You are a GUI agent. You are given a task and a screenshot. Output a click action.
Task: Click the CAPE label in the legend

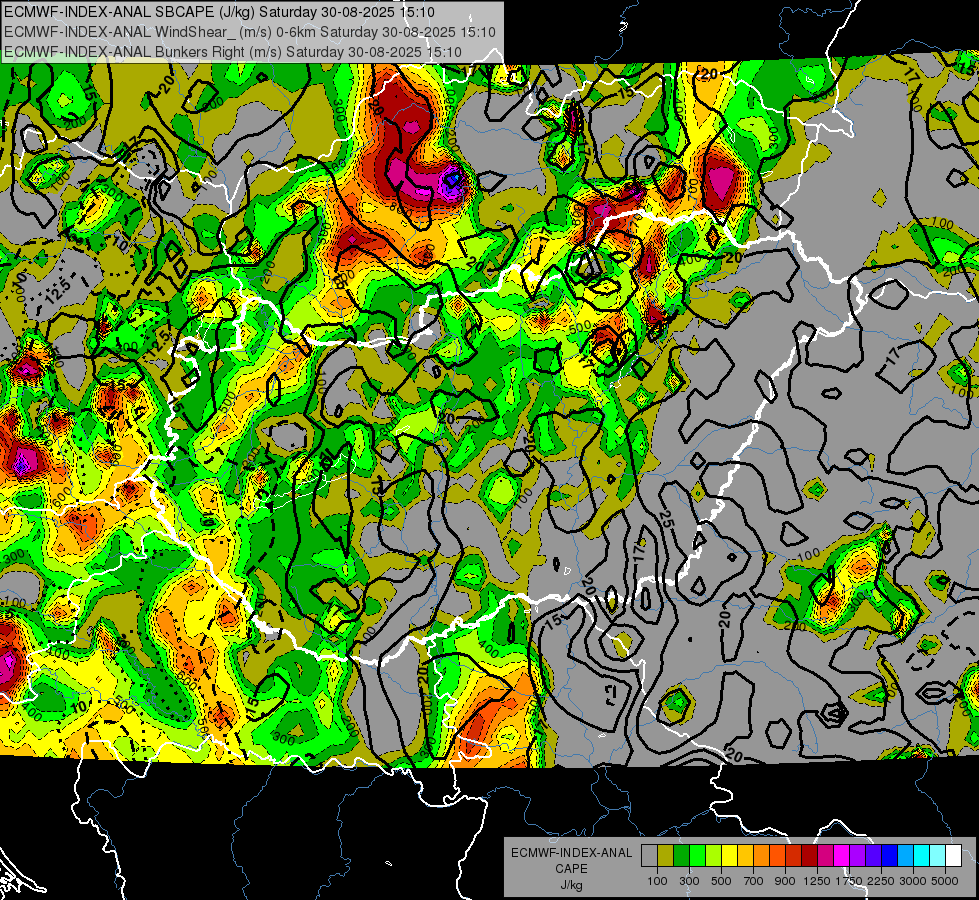571,868
